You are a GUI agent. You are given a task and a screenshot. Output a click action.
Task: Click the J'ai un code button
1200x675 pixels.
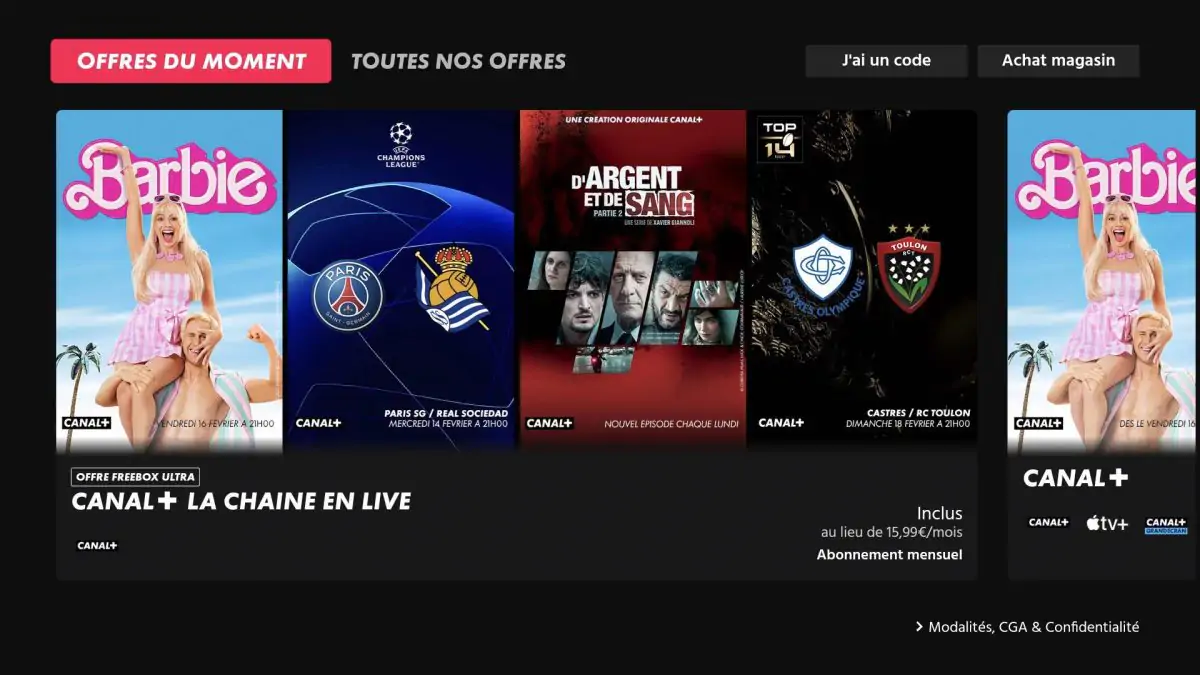pyautogui.click(x=886, y=60)
